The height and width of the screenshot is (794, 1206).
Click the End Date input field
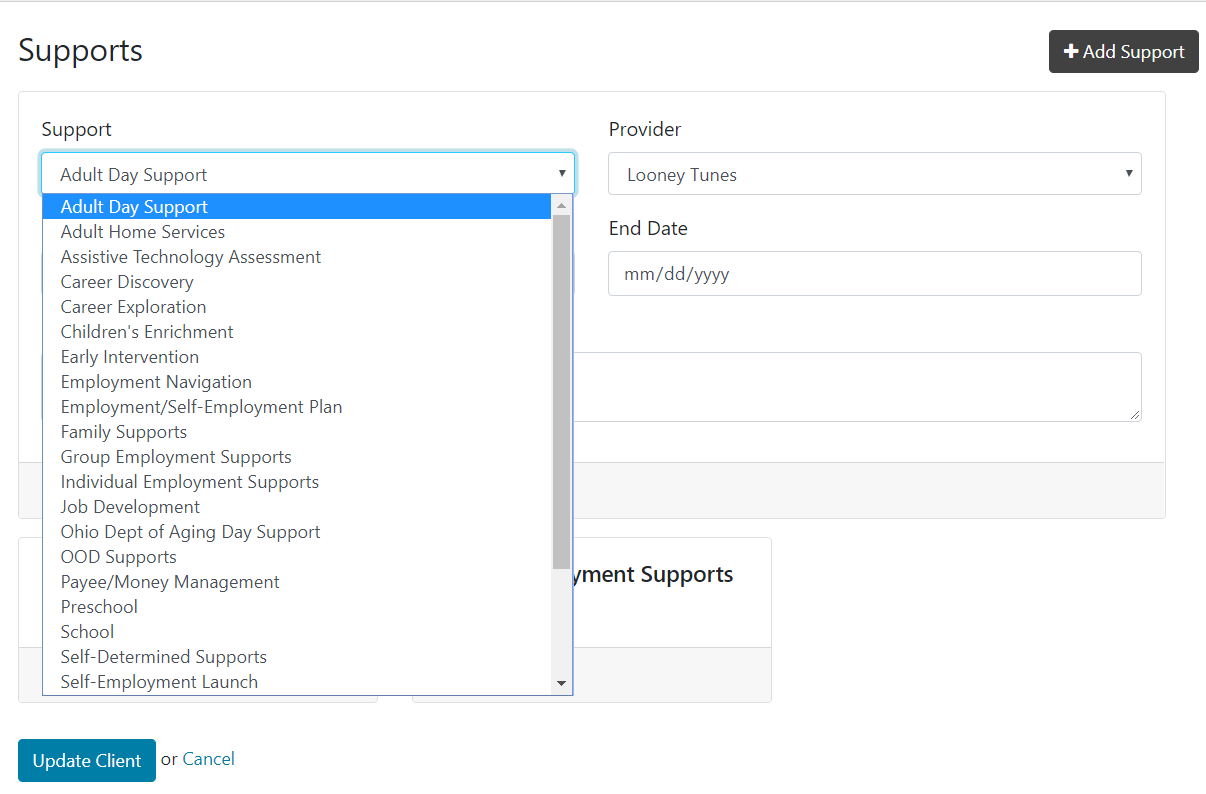[874, 274]
